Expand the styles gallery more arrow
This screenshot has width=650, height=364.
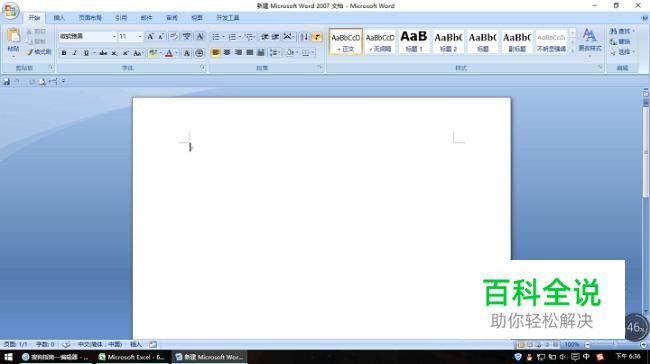point(572,50)
